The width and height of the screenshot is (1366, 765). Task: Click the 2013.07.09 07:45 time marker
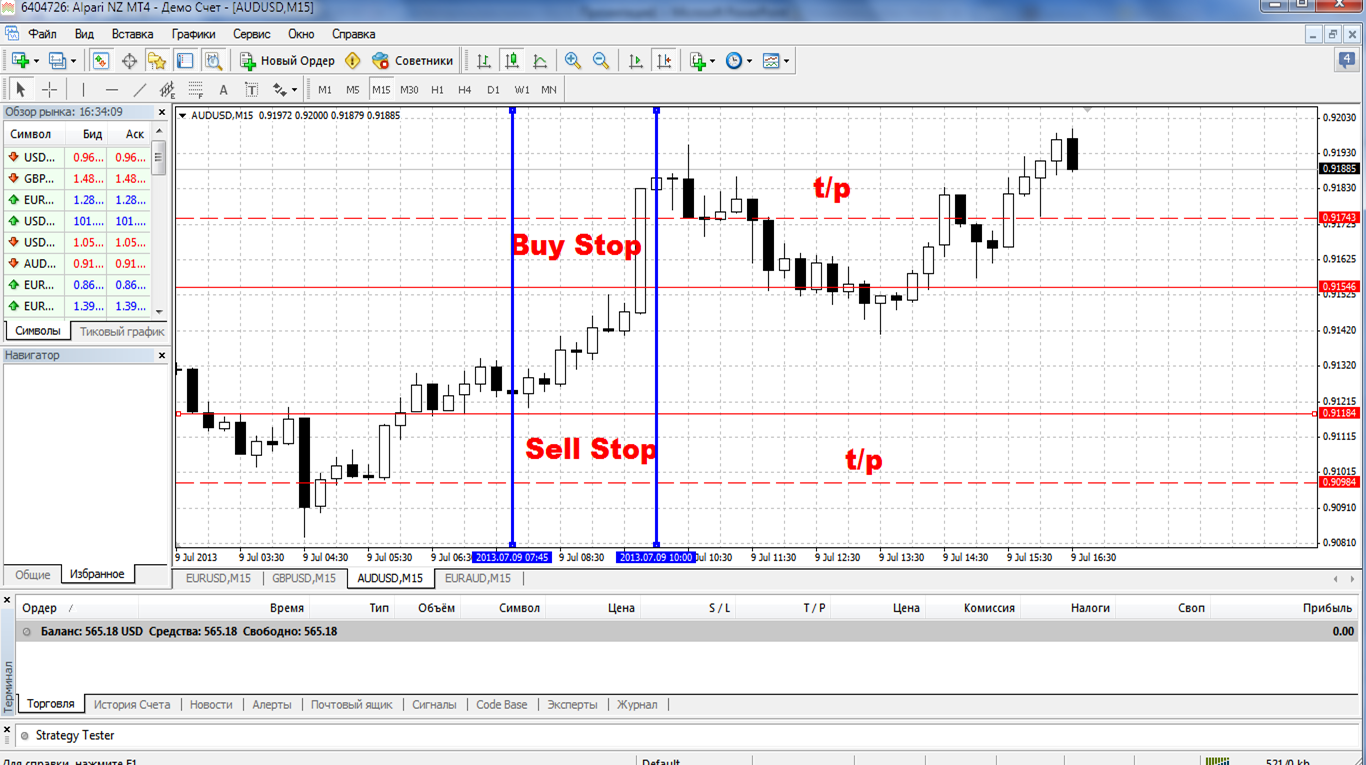click(x=512, y=557)
